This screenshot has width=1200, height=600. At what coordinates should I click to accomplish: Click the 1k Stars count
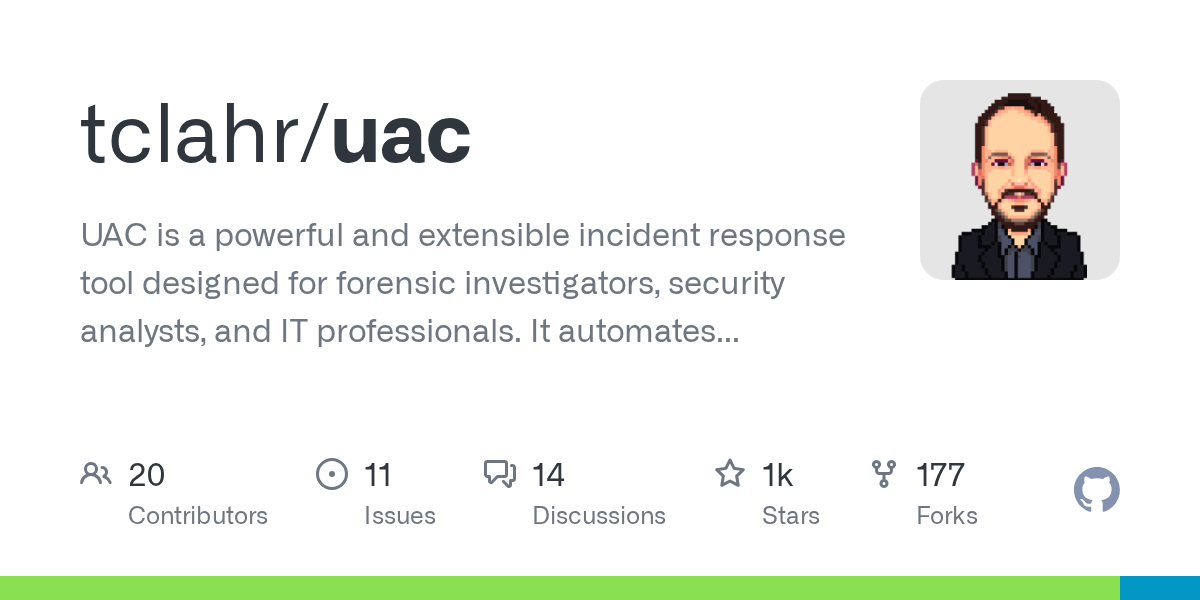(x=778, y=474)
